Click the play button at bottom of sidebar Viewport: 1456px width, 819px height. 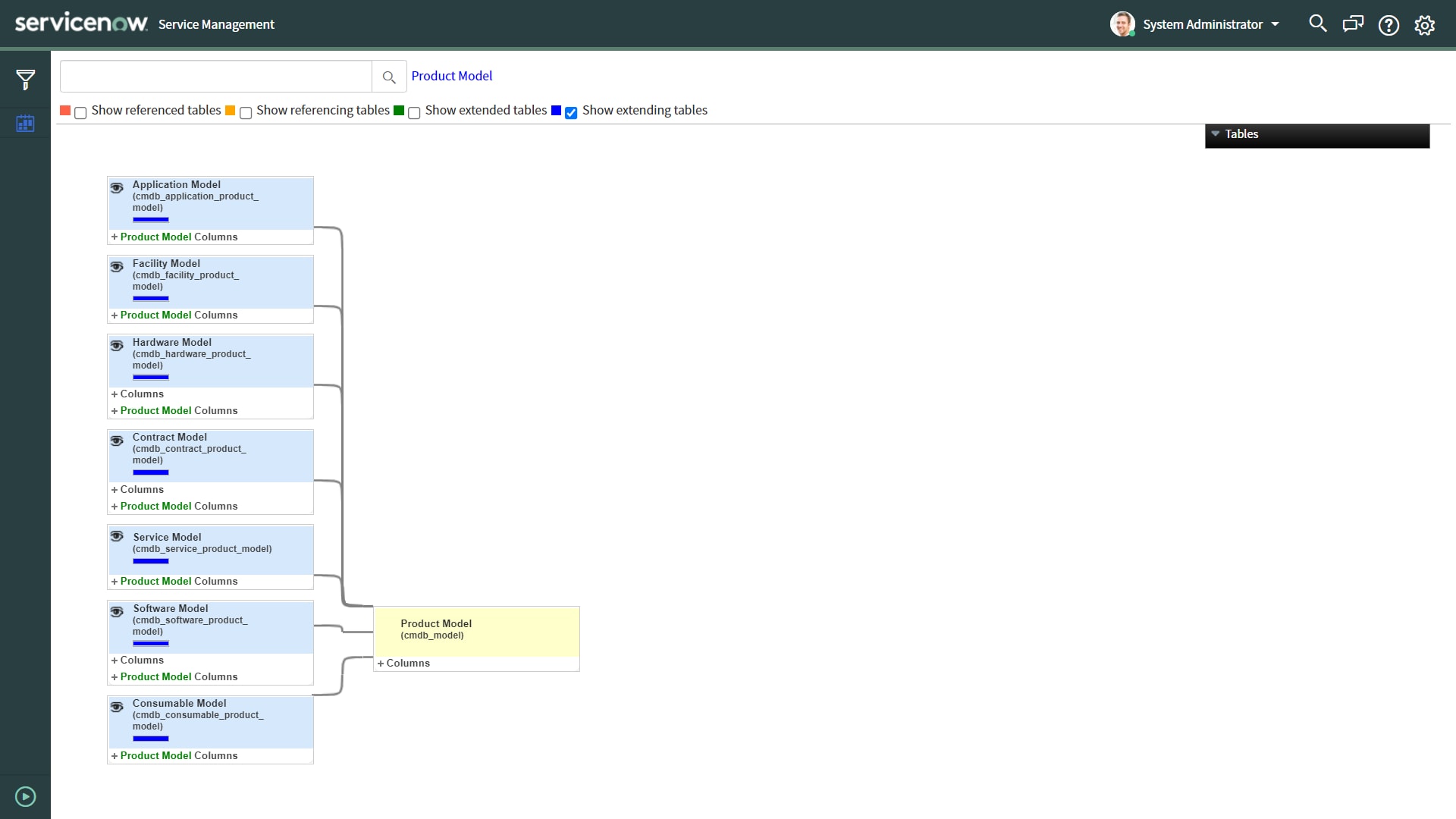(25, 796)
